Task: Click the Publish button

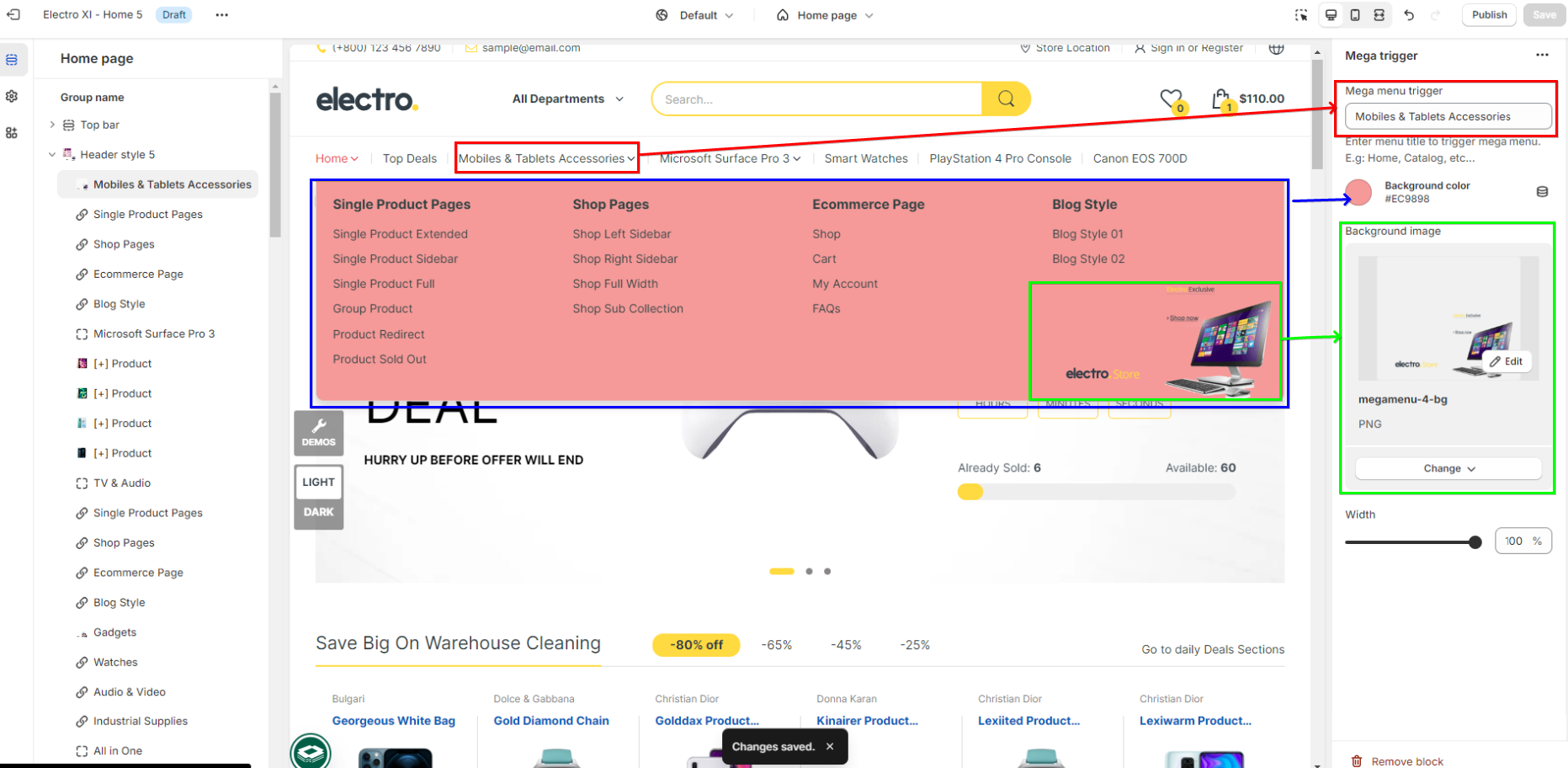Action: (x=1489, y=15)
